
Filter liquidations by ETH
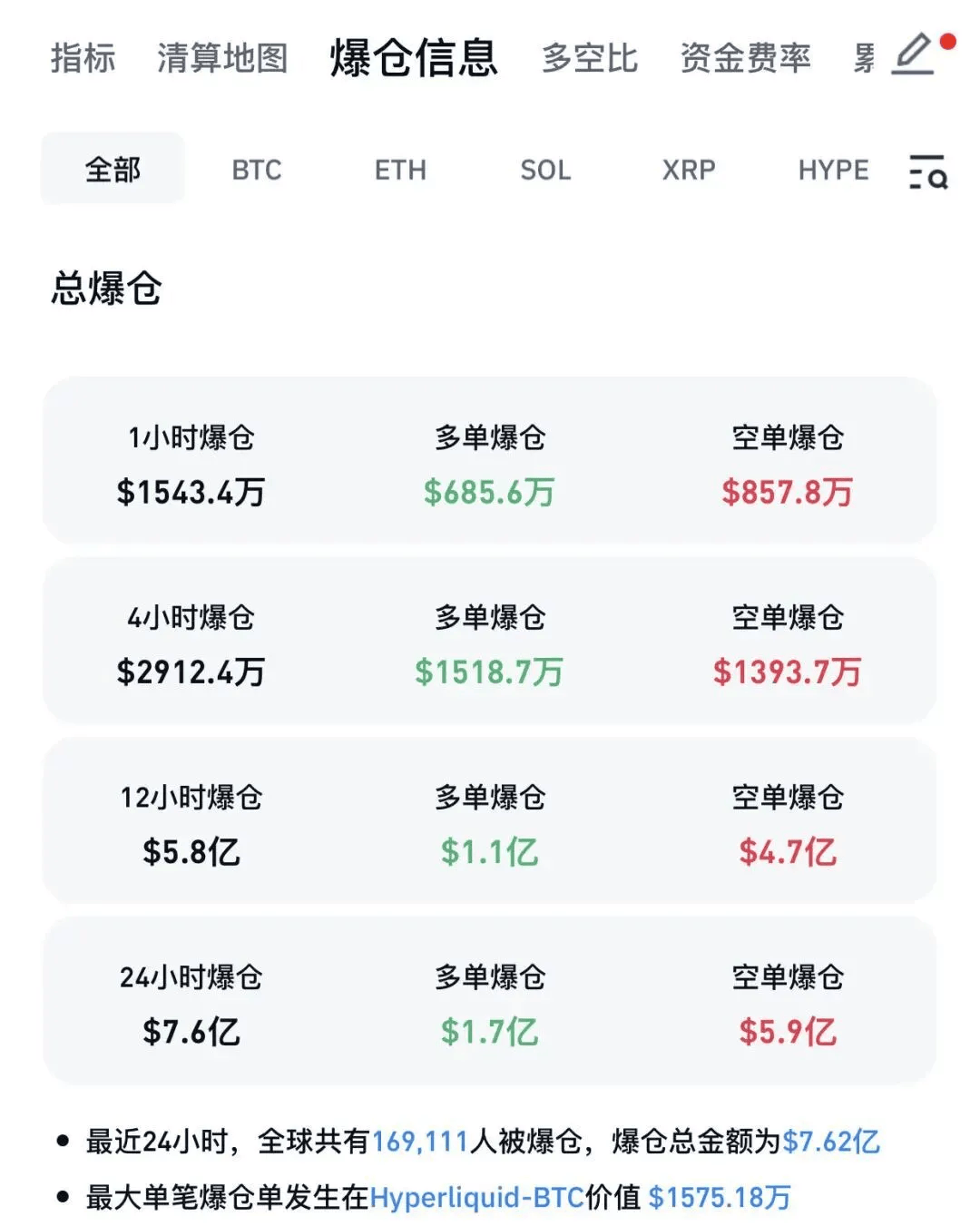click(400, 170)
